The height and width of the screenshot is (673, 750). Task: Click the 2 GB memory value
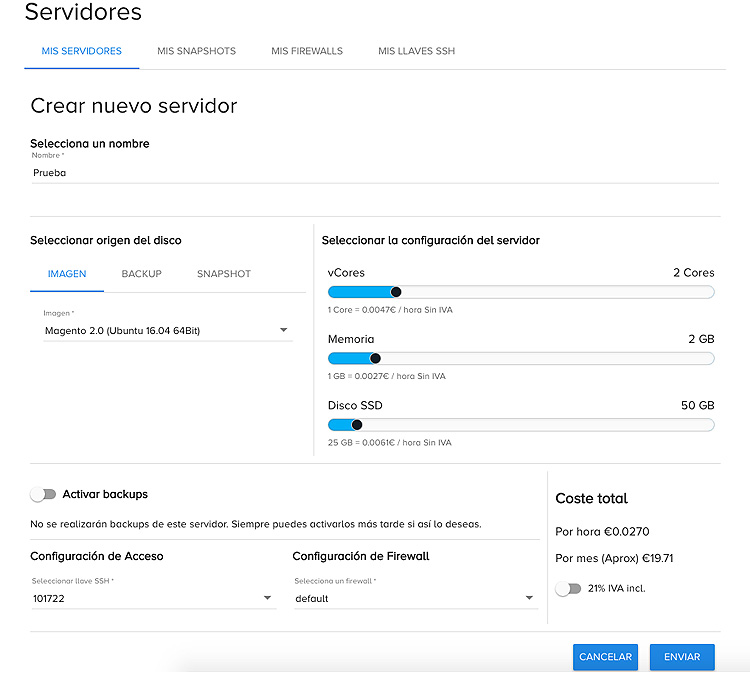[701, 339]
